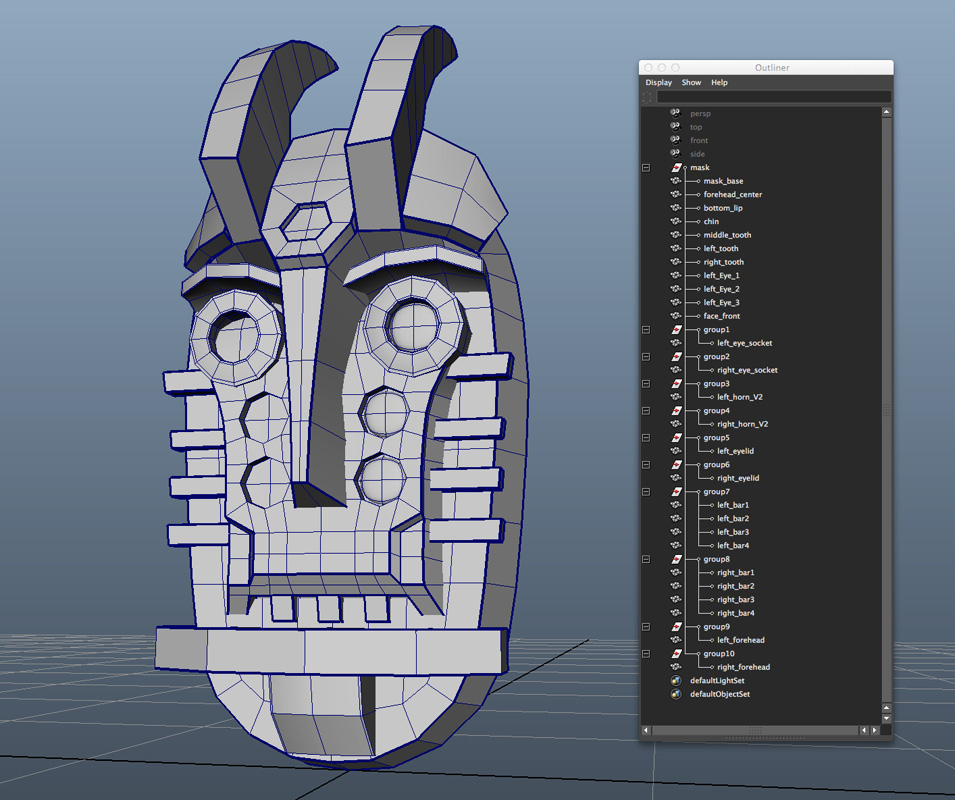Open the Help menu in Outliner

click(x=719, y=82)
